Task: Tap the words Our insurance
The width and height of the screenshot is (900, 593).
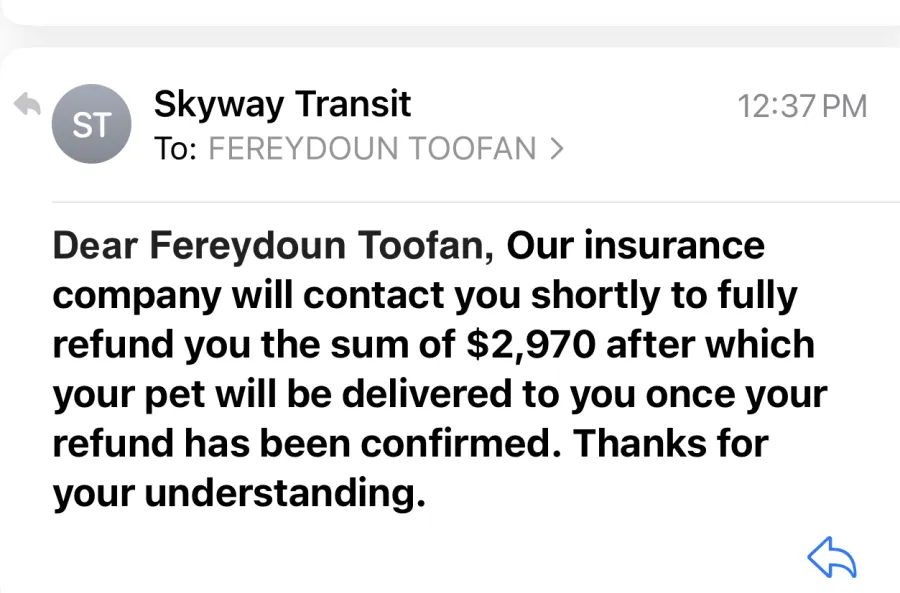Action: (x=635, y=245)
